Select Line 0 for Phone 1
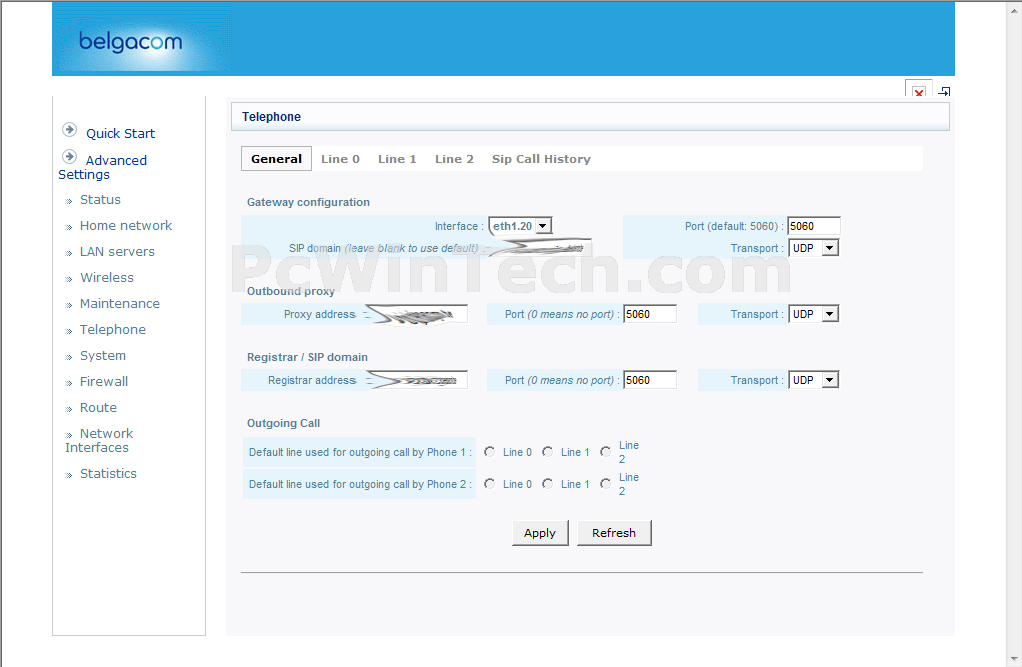This screenshot has height=667, width=1022. (x=489, y=452)
